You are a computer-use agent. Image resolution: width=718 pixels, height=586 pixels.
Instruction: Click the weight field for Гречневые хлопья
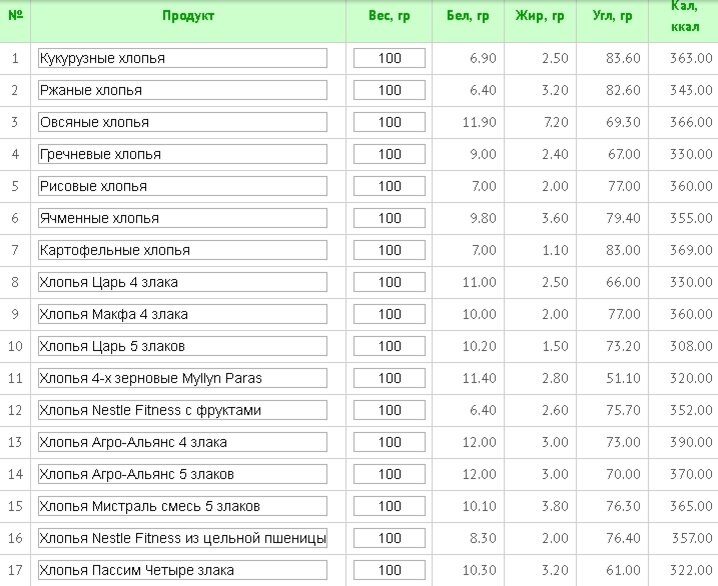[x=389, y=154]
